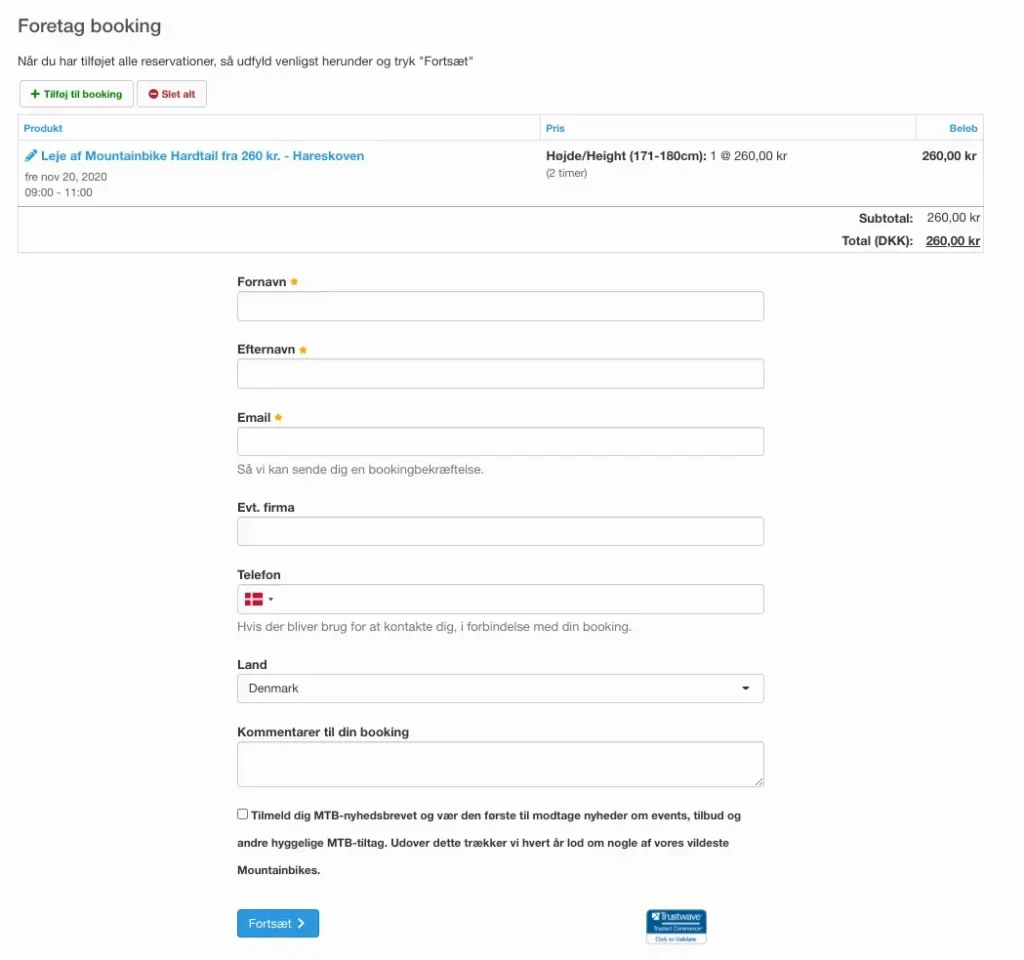This screenshot has width=1024, height=960.
Task: Focus the Fornavn input field
Action: (x=500, y=306)
